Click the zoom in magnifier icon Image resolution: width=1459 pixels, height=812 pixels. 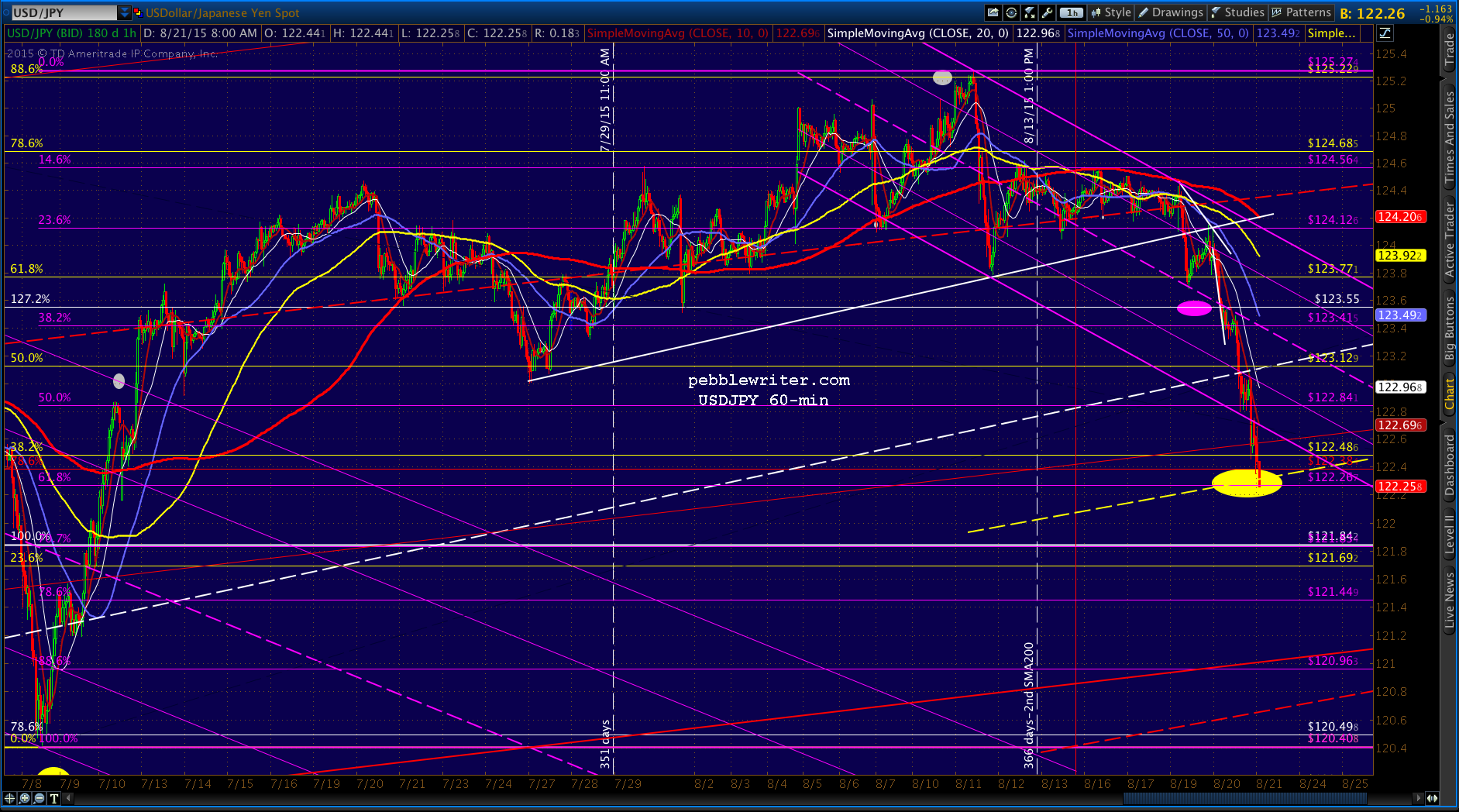[25, 798]
